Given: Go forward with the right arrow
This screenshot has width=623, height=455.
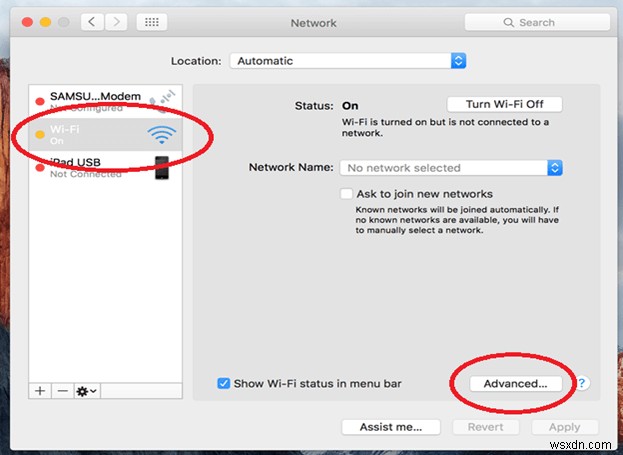Looking at the screenshot, I should (x=116, y=22).
